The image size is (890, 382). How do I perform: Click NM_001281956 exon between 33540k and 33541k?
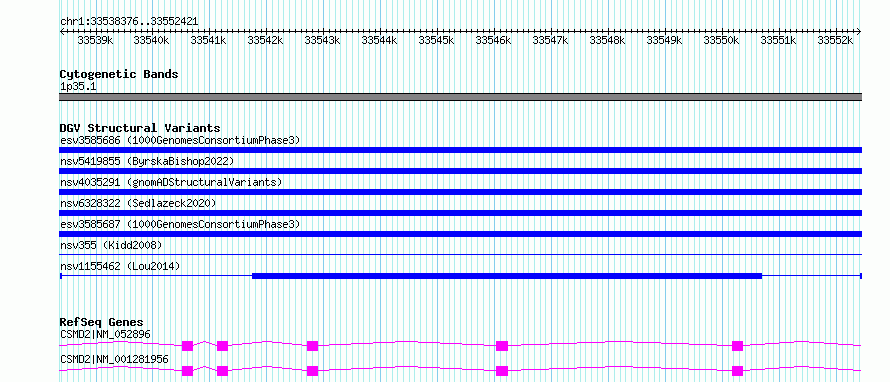(188, 371)
